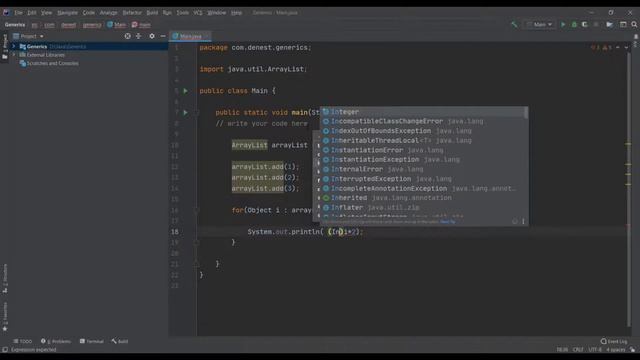The image size is (640, 360).
Task: Open the Build tool window
Action: [120, 341]
